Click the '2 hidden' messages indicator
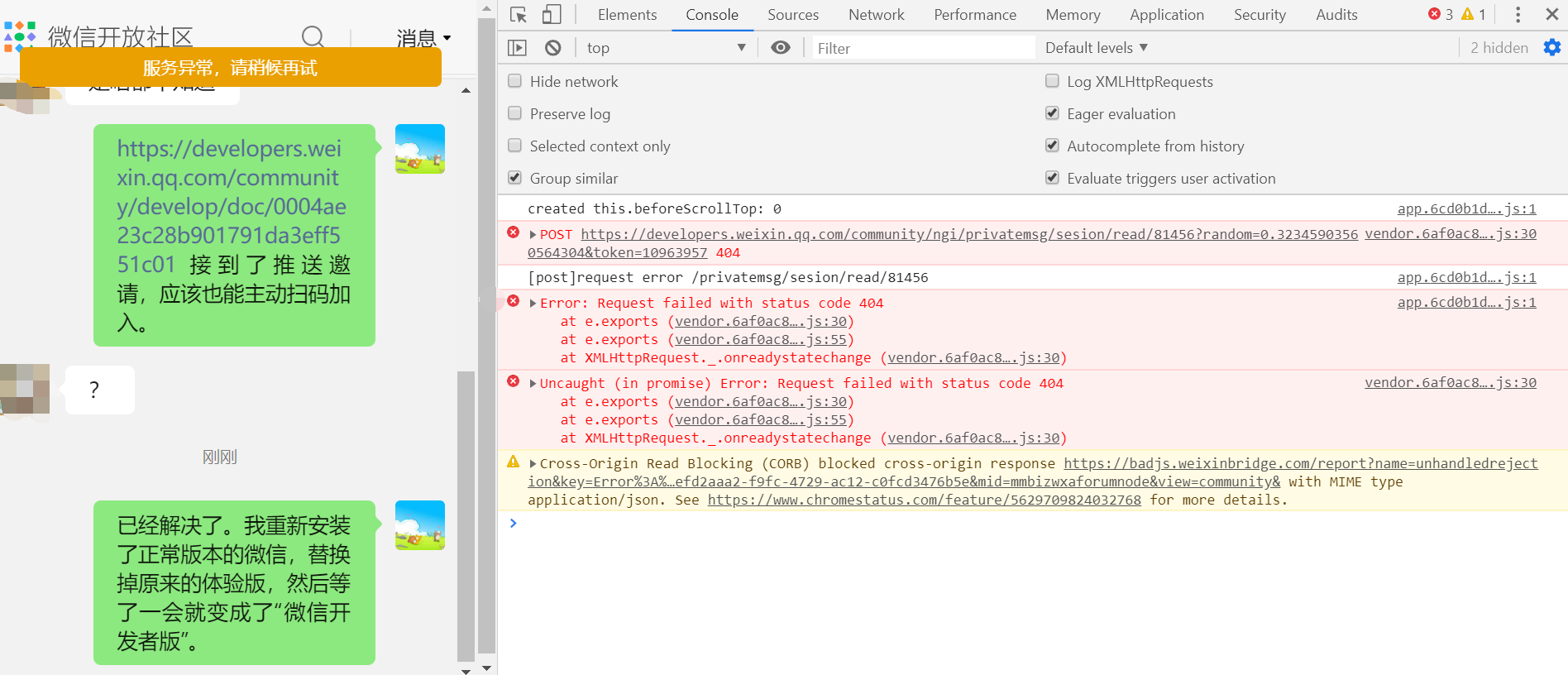This screenshot has height=675, width=1568. pyautogui.click(x=1499, y=48)
